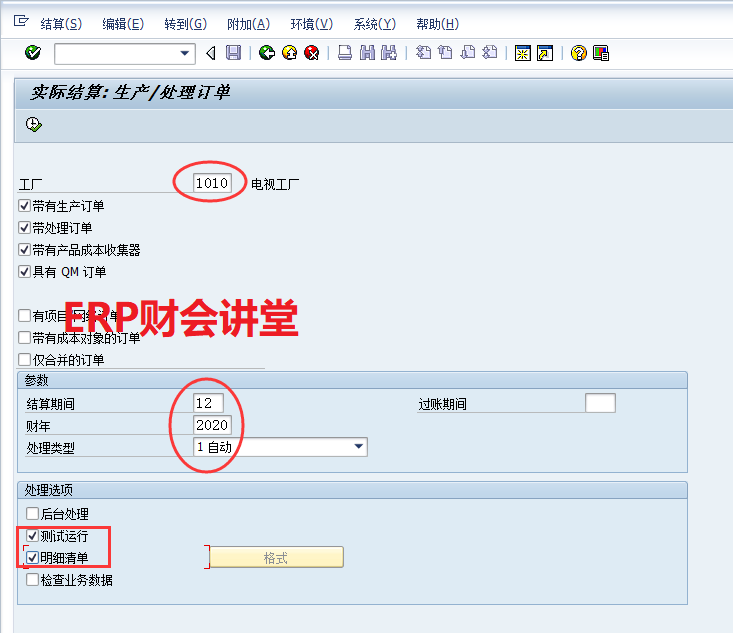Click the Execute clock icon
Image resolution: width=733 pixels, height=633 pixels.
34,124
